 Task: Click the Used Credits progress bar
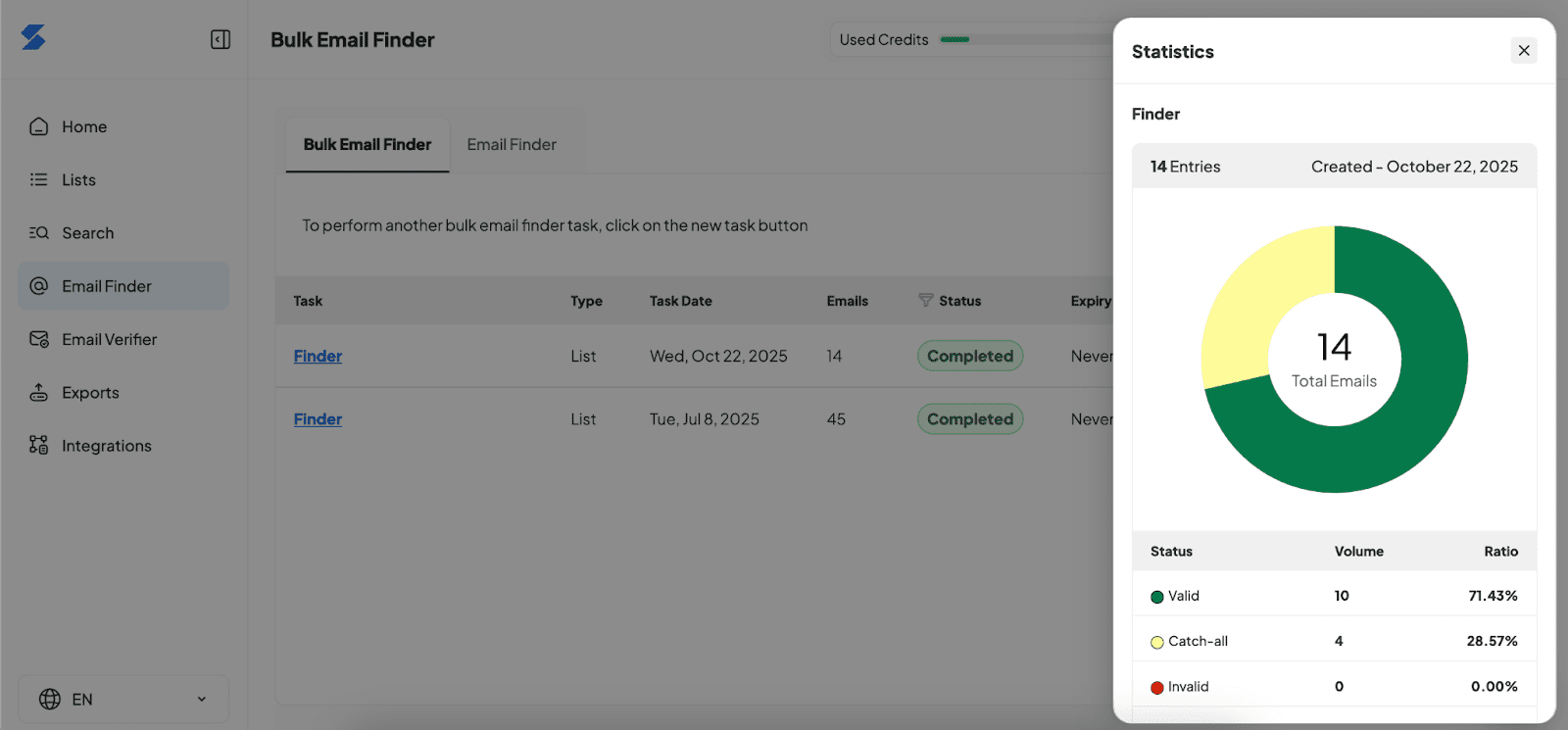1024,39
